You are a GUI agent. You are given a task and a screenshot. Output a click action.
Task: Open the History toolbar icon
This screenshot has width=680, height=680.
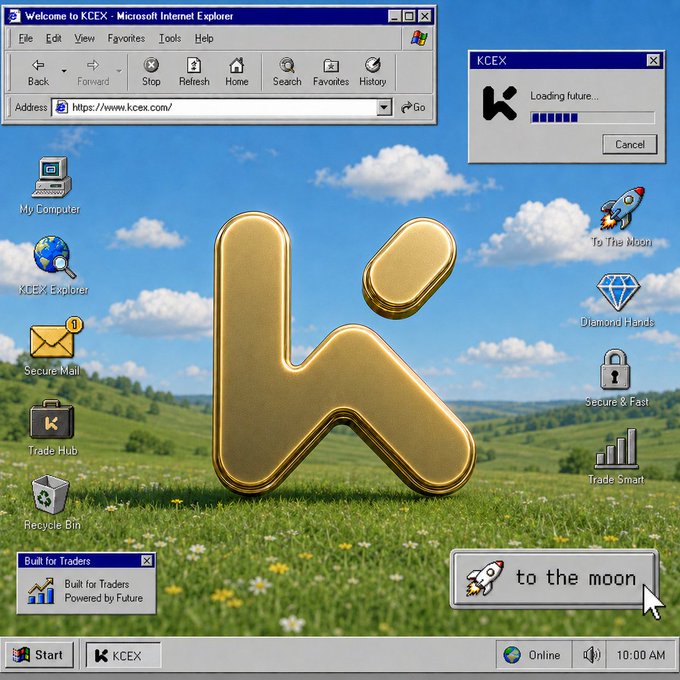tap(373, 72)
